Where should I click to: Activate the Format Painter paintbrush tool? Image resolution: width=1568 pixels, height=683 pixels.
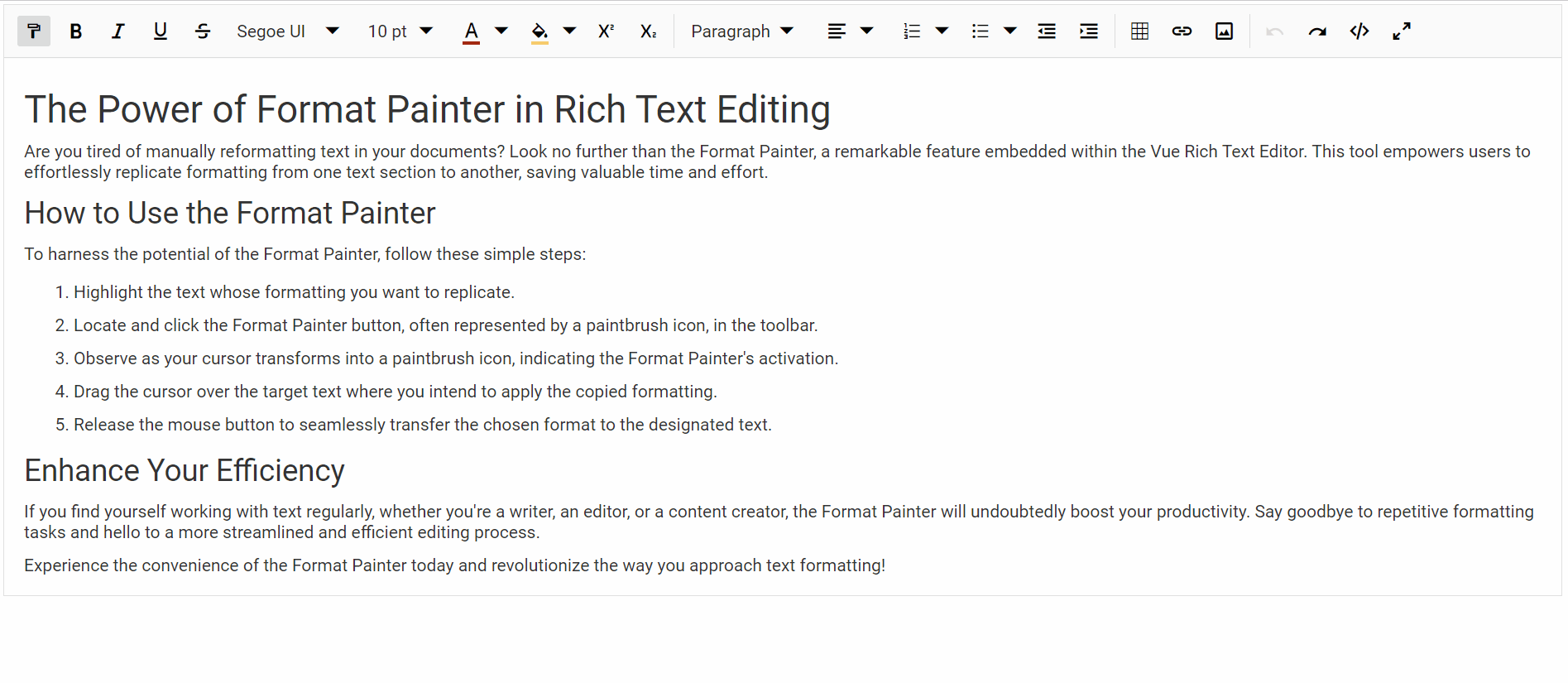coord(34,31)
